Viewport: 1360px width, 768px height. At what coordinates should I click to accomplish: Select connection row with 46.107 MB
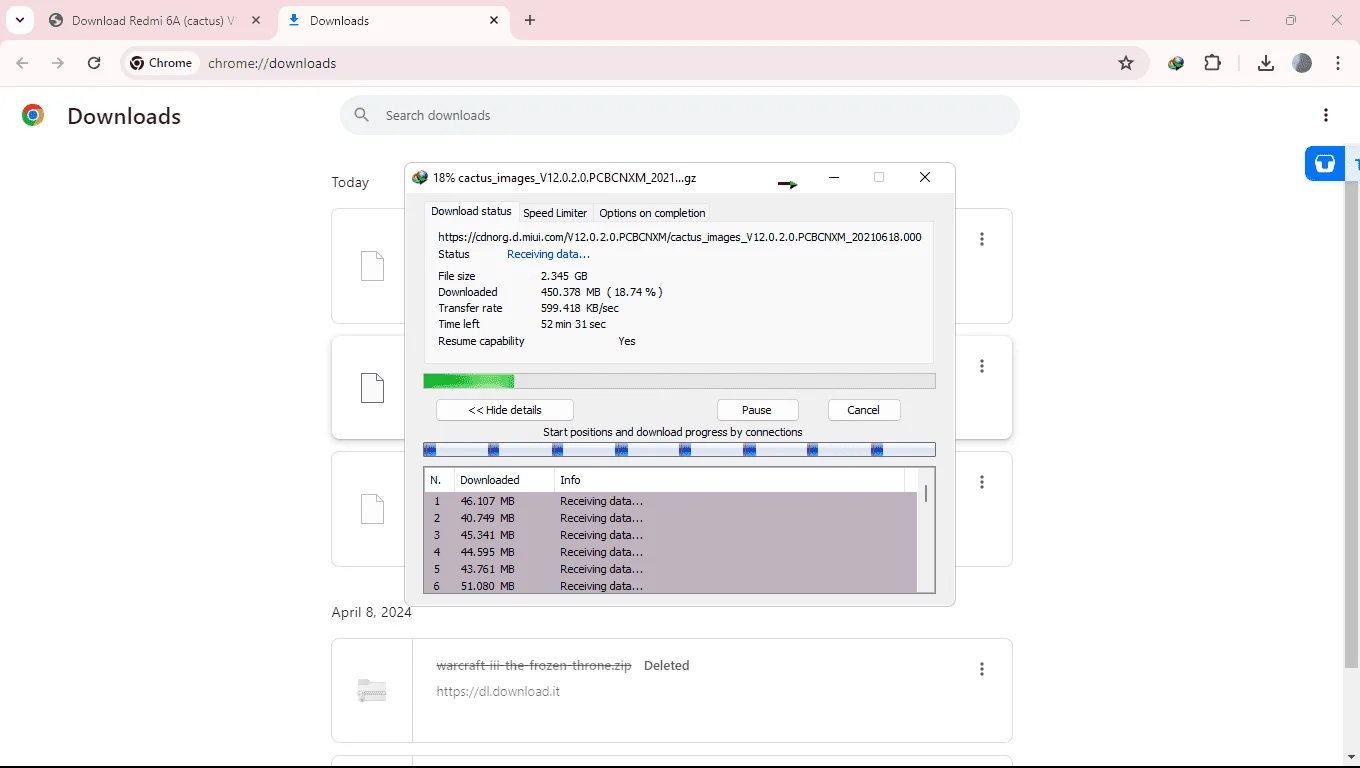pyautogui.click(x=671, y=501)
